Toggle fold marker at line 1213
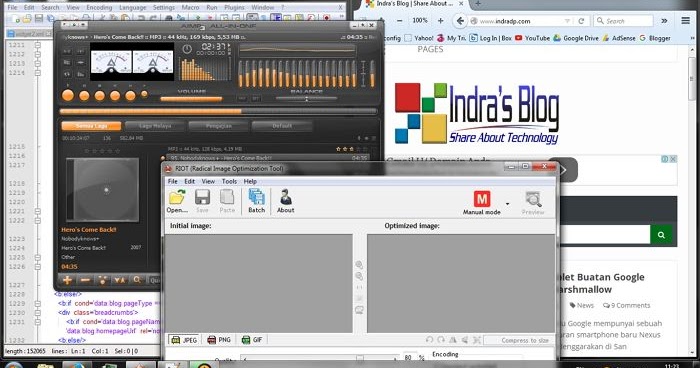The image size is (700, 368). [38, 63]
